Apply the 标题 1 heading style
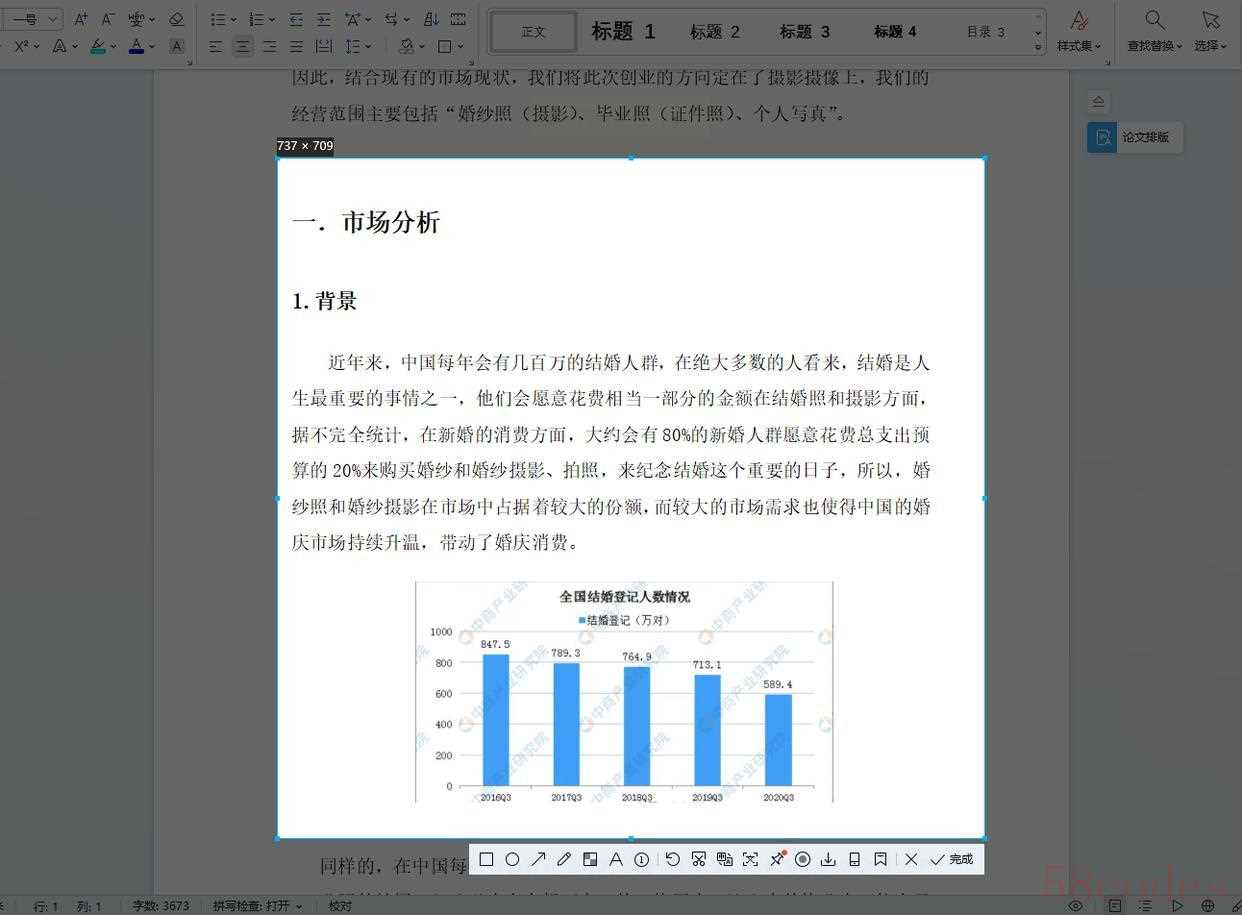 pyautogui.click(x=623, y=31)
